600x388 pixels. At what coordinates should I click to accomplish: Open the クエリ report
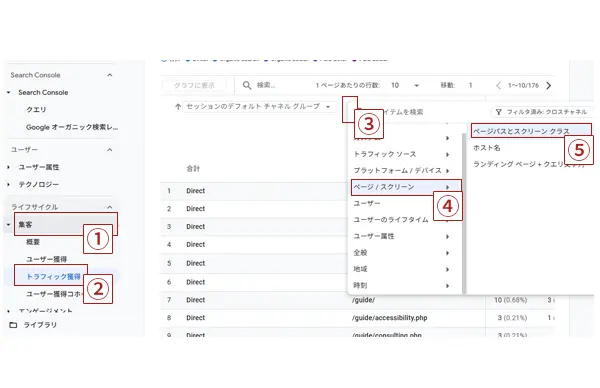[36, 110]
